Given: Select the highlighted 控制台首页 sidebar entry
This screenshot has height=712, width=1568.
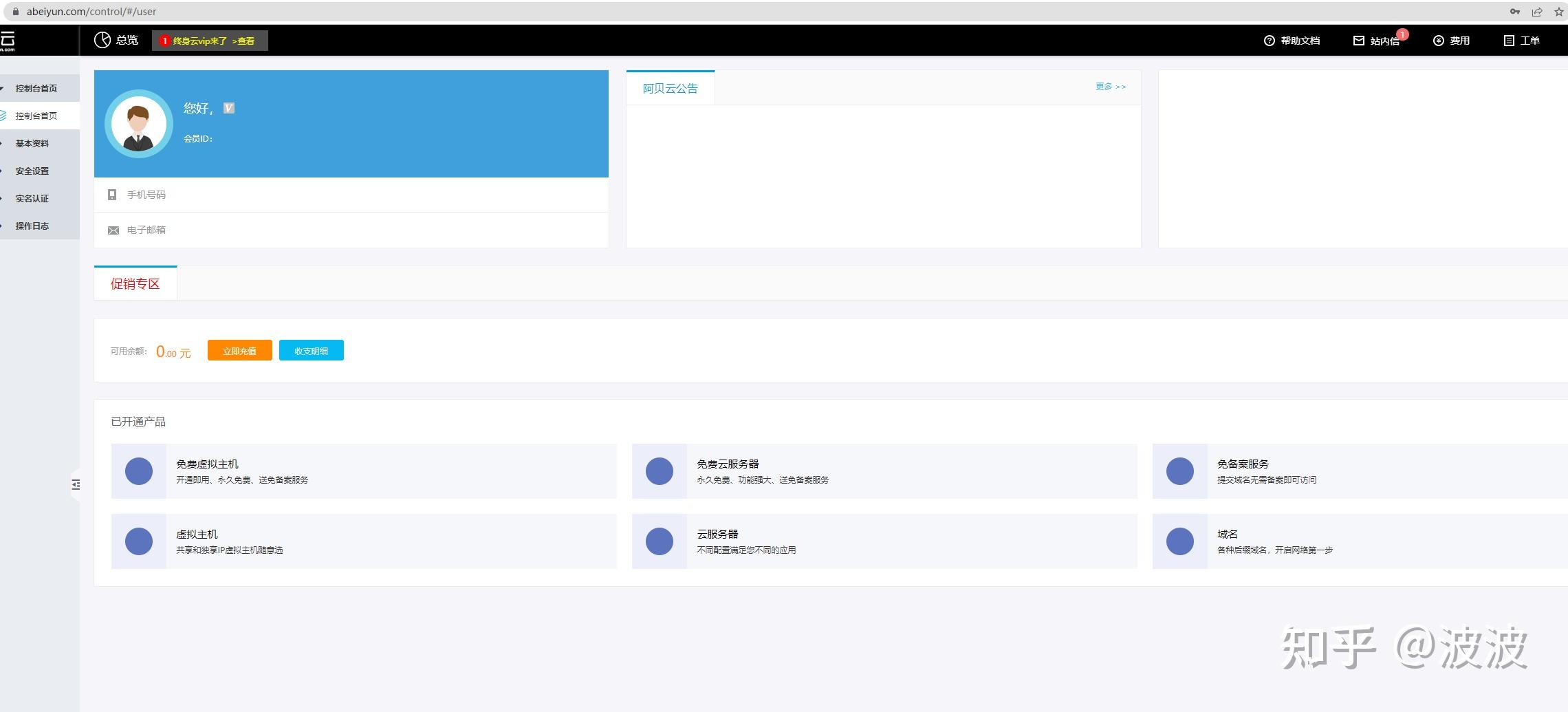Looking at the screenshot, I should [x=39, y=116].
